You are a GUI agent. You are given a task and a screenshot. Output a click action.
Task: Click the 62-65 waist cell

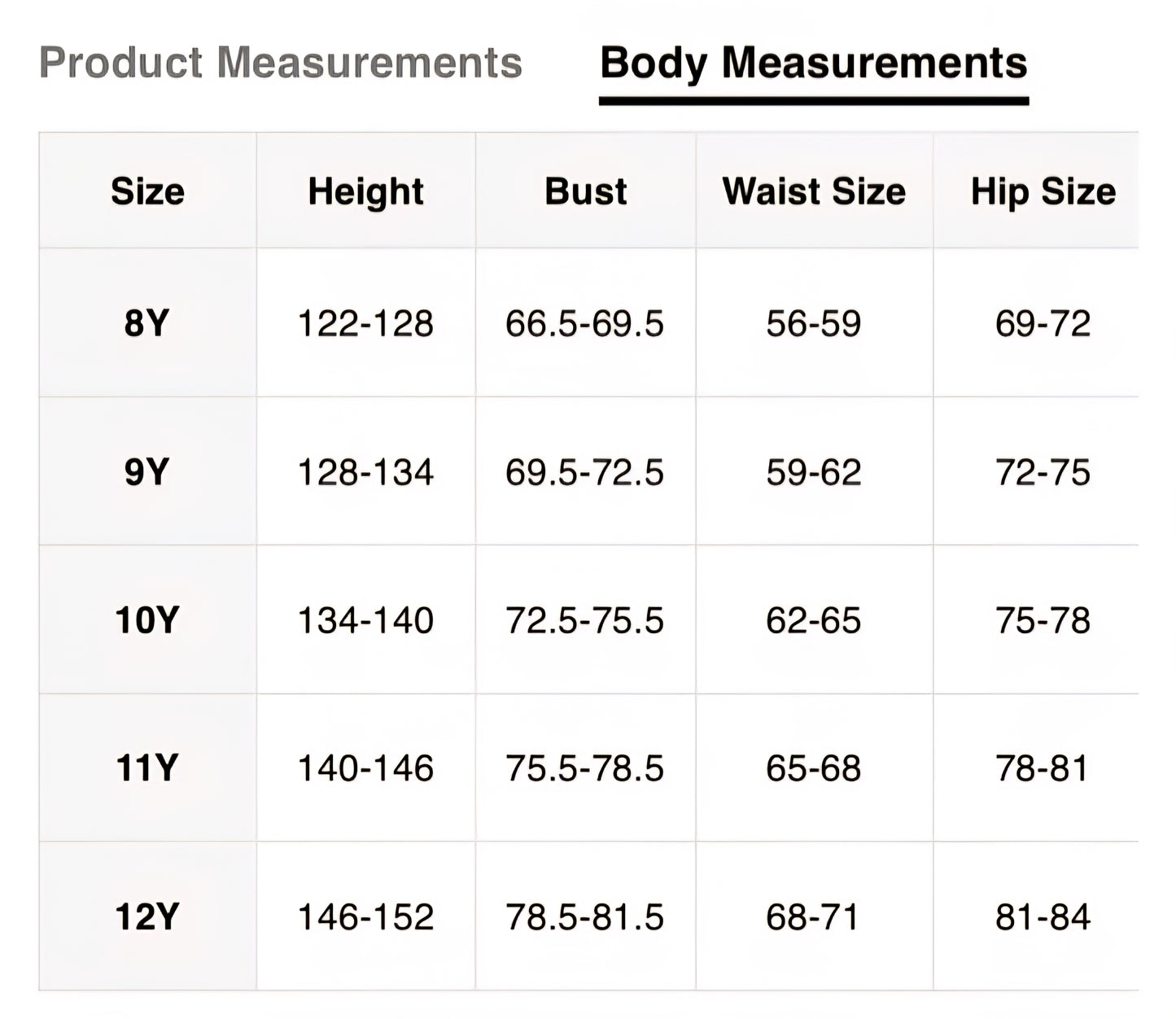point(813,620)
